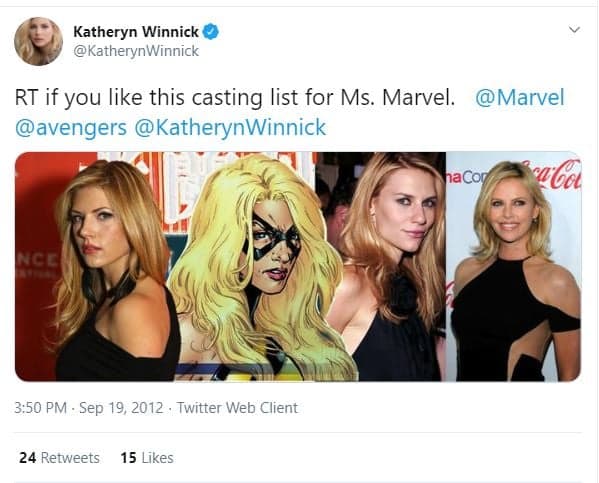Image resolution: width=599 pixels, height=483 pixels.
Task: Click the Sep 19, 2012 date
Action: (x=121, y=408)
